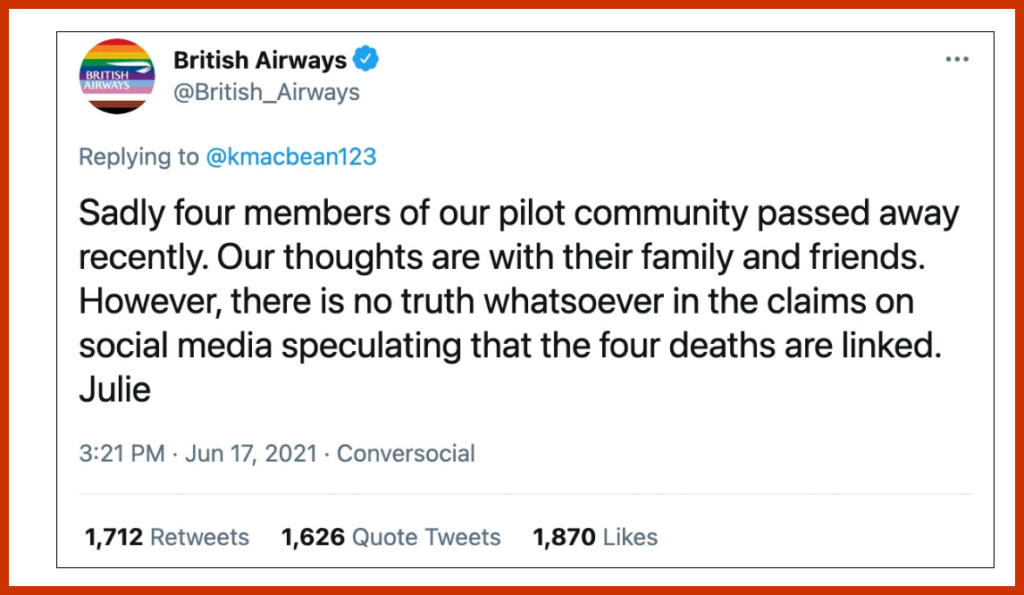Click the "Julie" signature in the tweet
This screenshot has width=1024, height=595.
click(x=114, y=389)
